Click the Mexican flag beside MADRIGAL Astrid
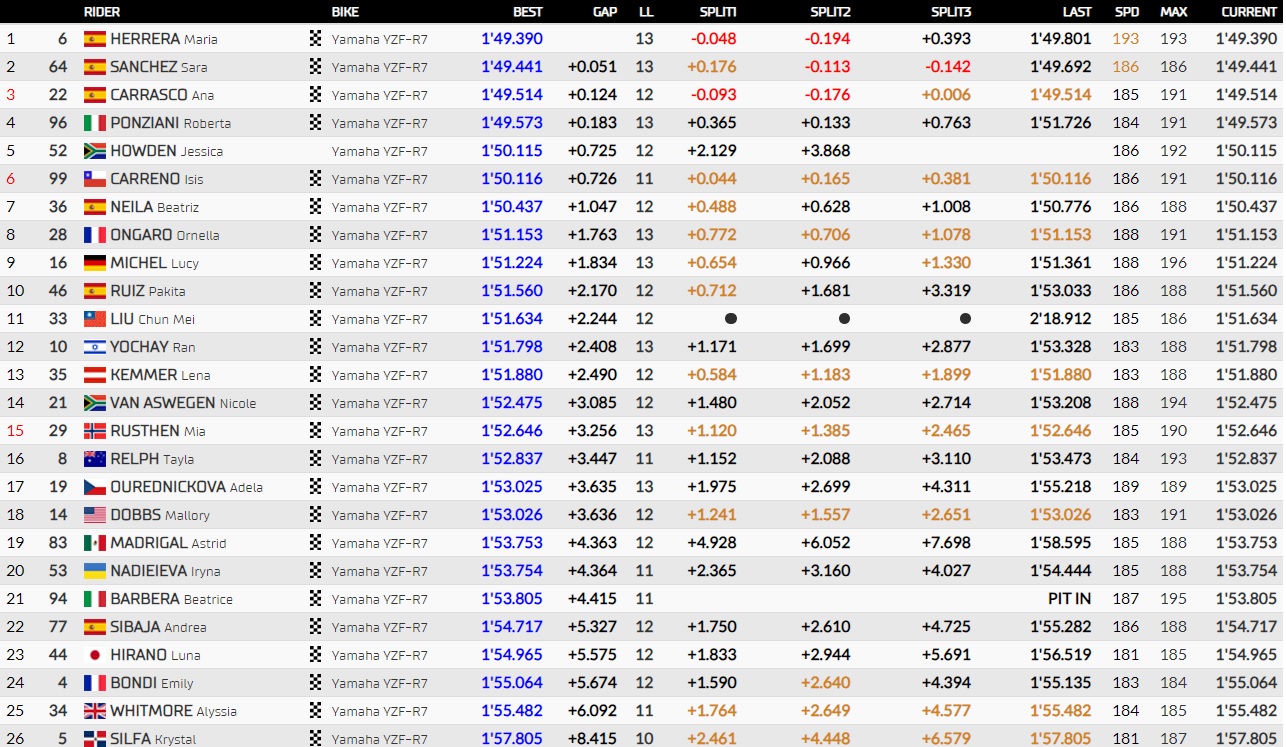This screenshot has width=1286, height=747. point(95,543)
